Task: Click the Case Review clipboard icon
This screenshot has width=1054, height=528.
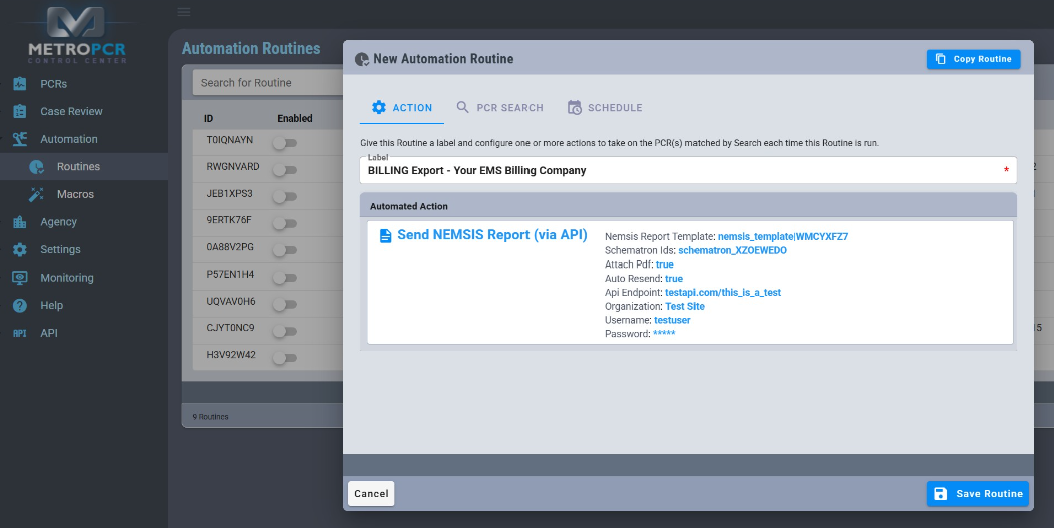Action: click(19, 111)
